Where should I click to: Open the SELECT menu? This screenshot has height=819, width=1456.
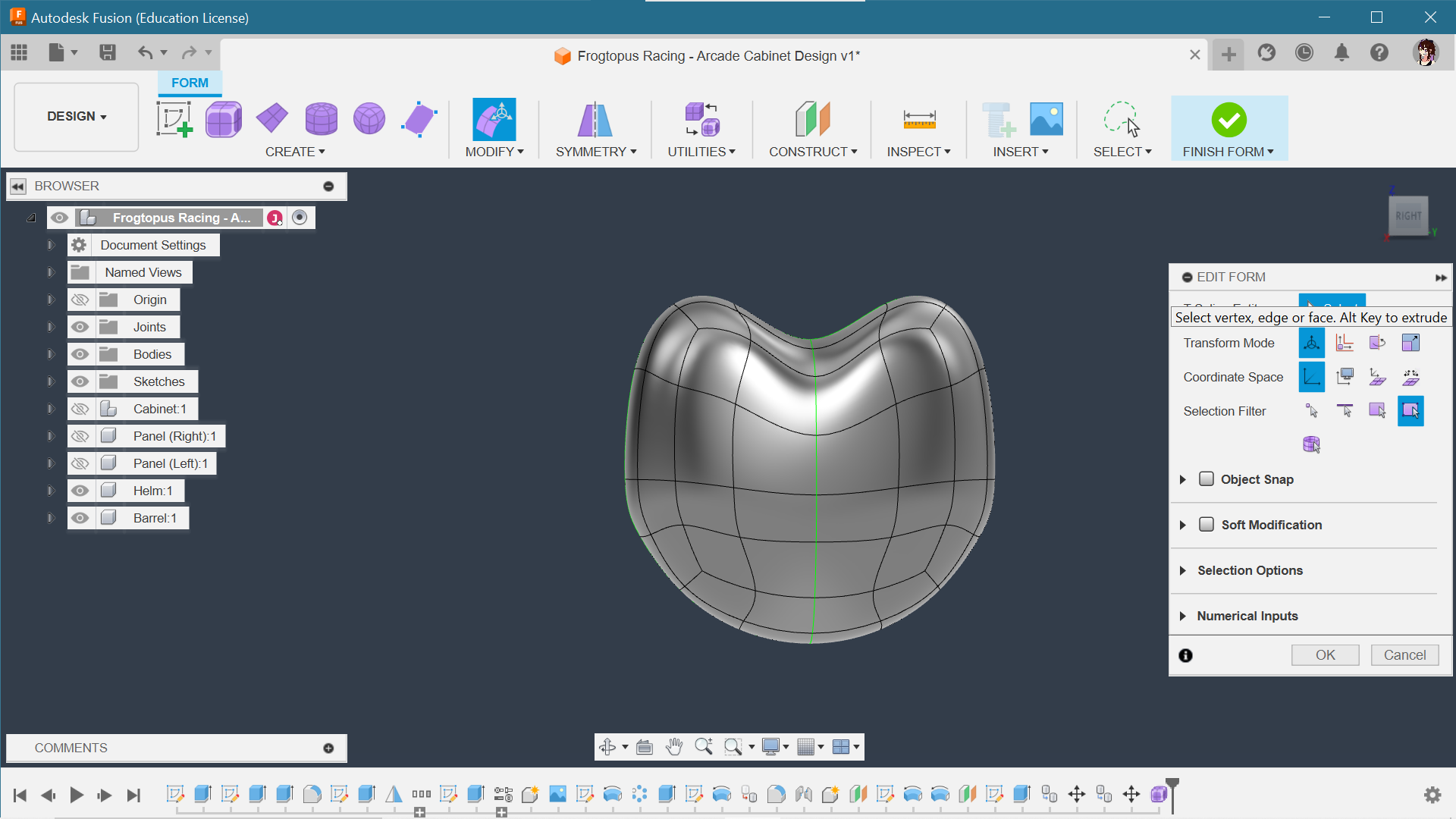pos(1122,152)
